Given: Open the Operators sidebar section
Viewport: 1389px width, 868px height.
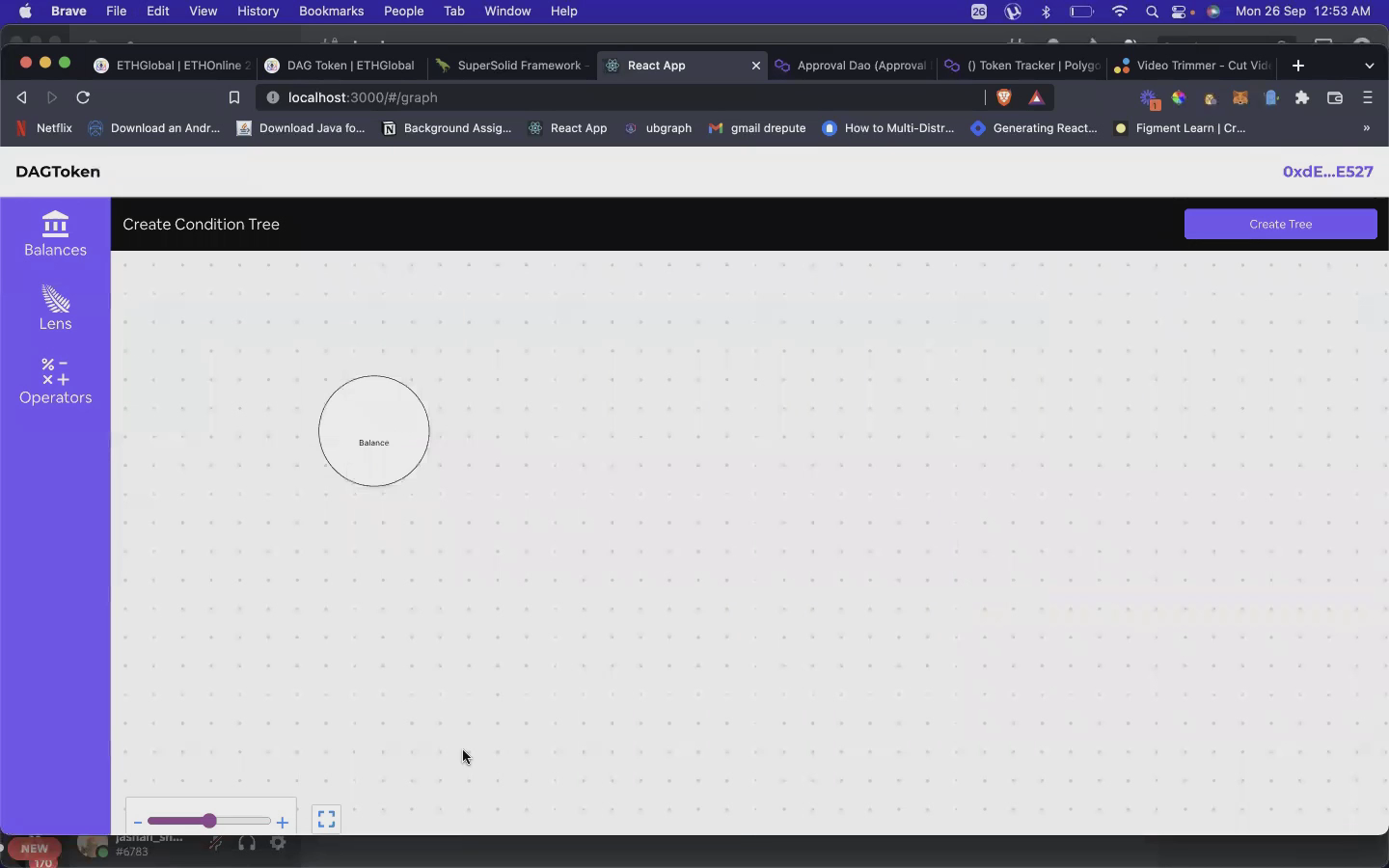Looking at the screenshot, I should (x=55, y=382).
